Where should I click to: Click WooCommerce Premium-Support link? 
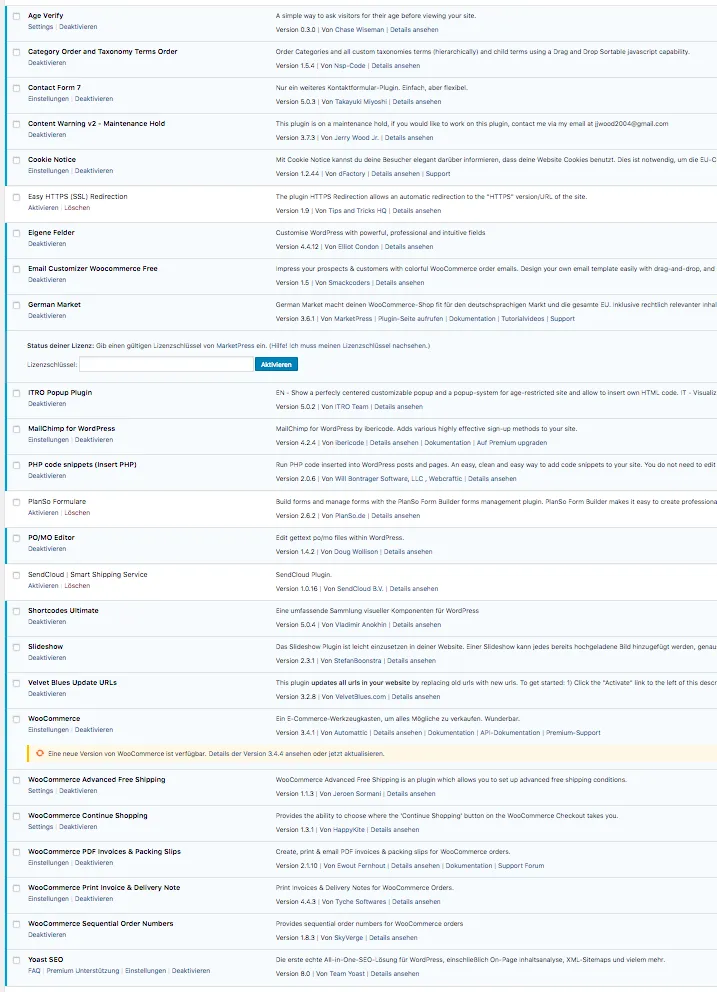click(573, 733)
